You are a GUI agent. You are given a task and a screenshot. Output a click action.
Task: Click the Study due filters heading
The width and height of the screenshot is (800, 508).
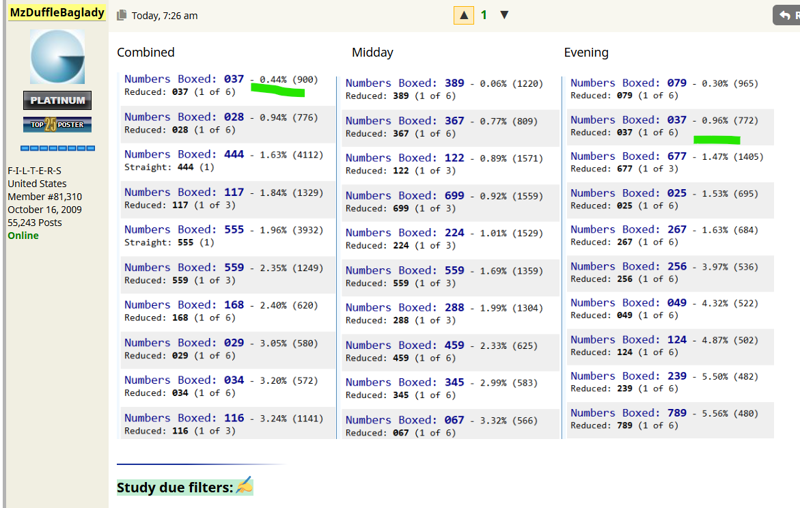pos(175,488)
